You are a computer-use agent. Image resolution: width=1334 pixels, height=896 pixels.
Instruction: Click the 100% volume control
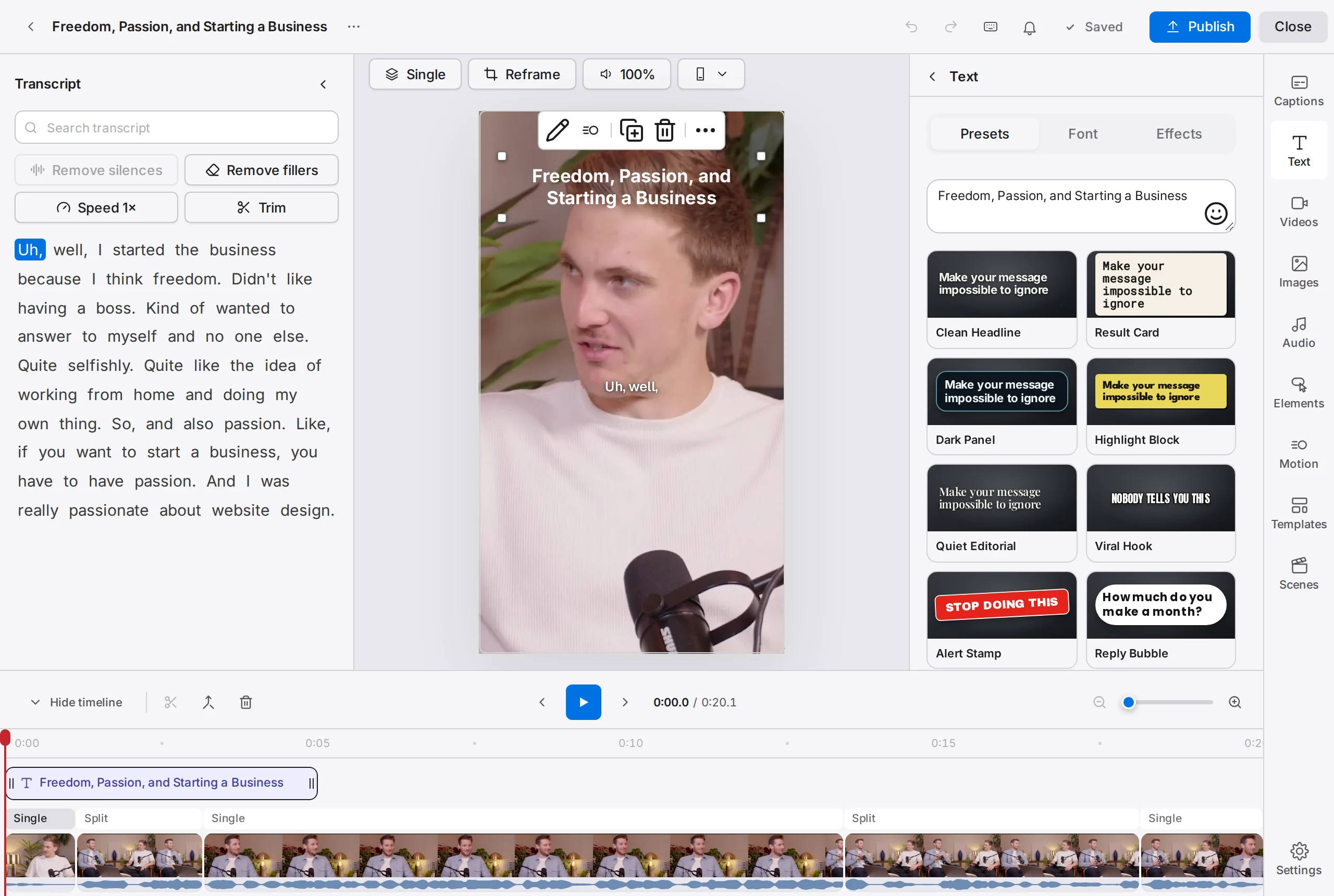(x=626, y=74)
